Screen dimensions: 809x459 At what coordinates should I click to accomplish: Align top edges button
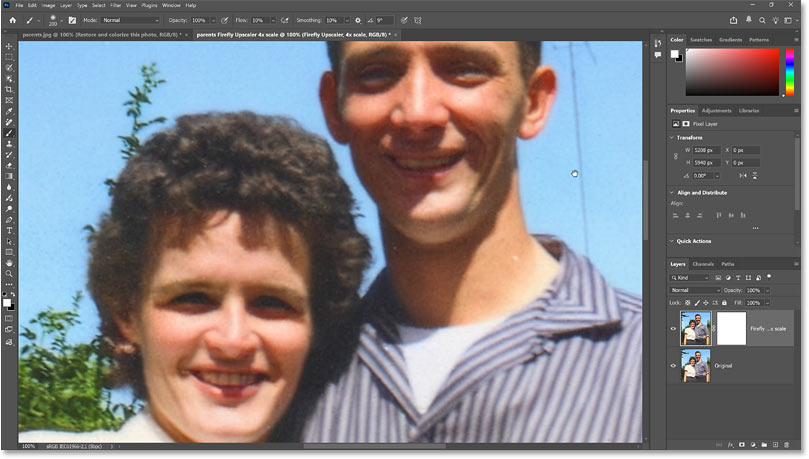(719, 216)
